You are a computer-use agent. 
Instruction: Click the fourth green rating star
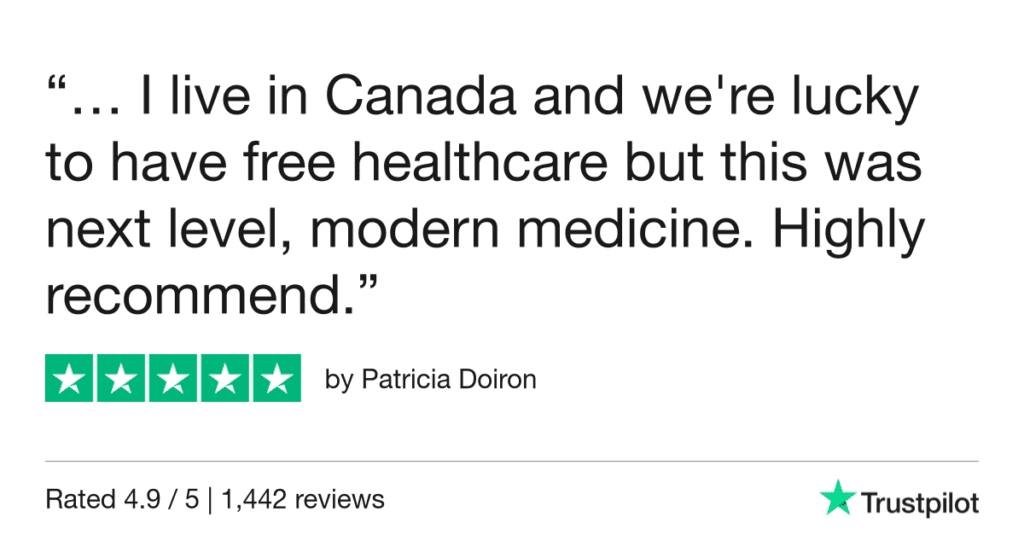click(x=225, y=378)
